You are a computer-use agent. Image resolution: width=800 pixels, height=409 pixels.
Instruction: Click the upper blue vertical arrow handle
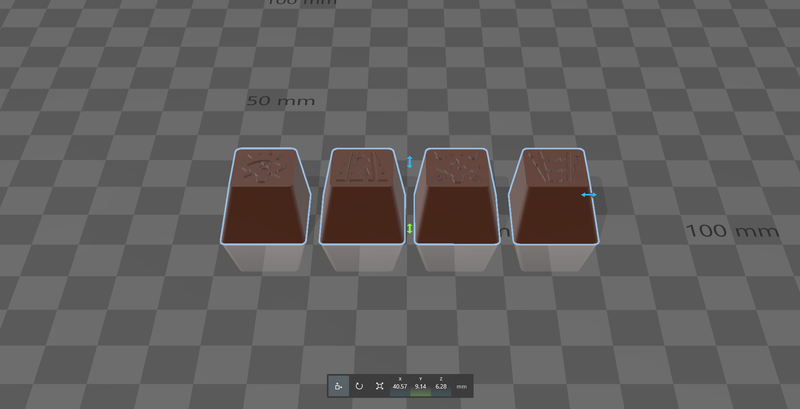[x=409, y=162]
